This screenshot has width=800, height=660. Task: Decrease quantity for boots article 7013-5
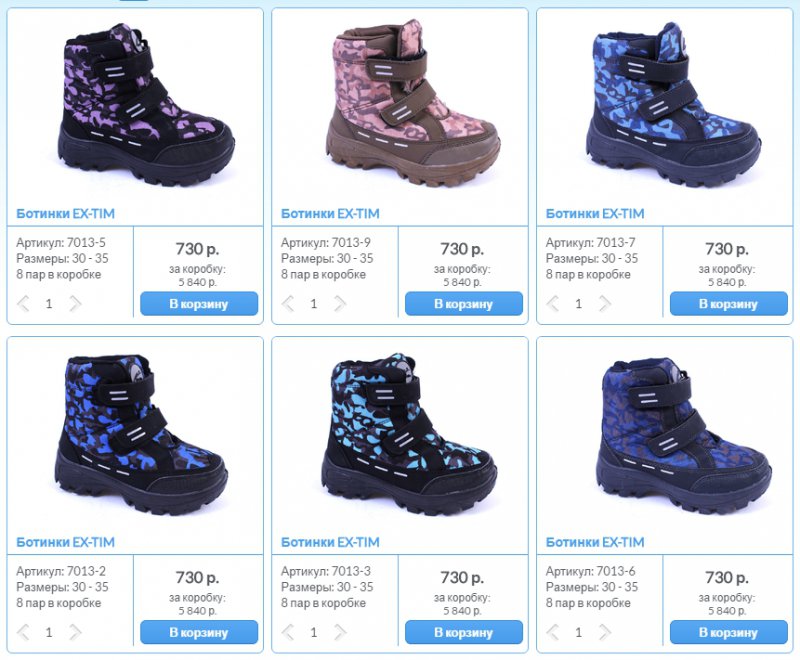click(x=23, y=303)
